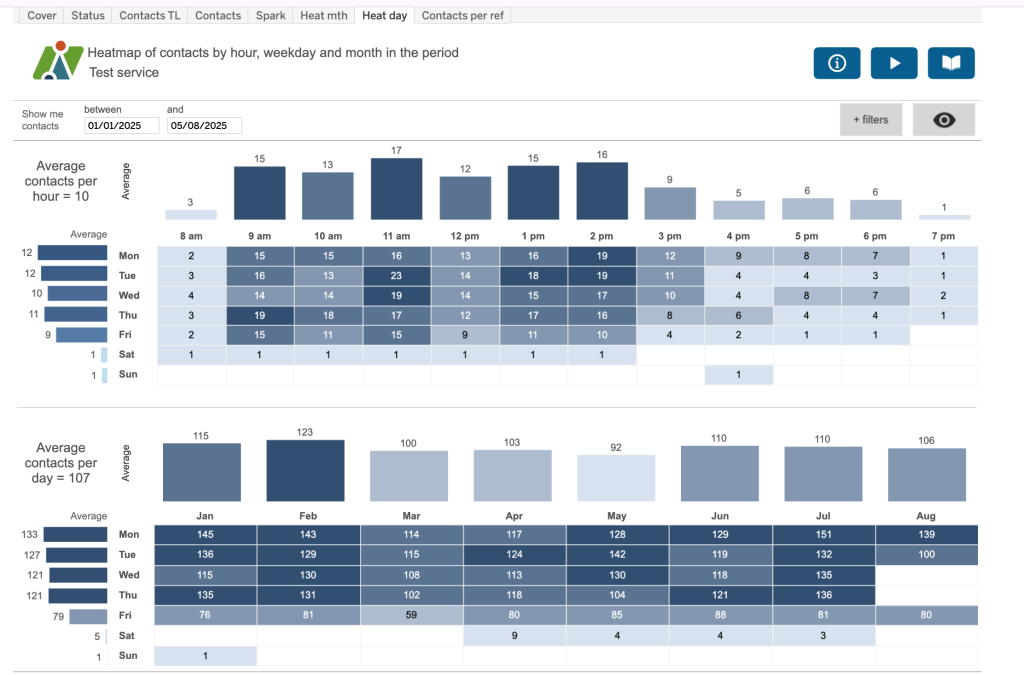Open the Status tab
The image size is (1024, 675).
click(x=88, y=16)
